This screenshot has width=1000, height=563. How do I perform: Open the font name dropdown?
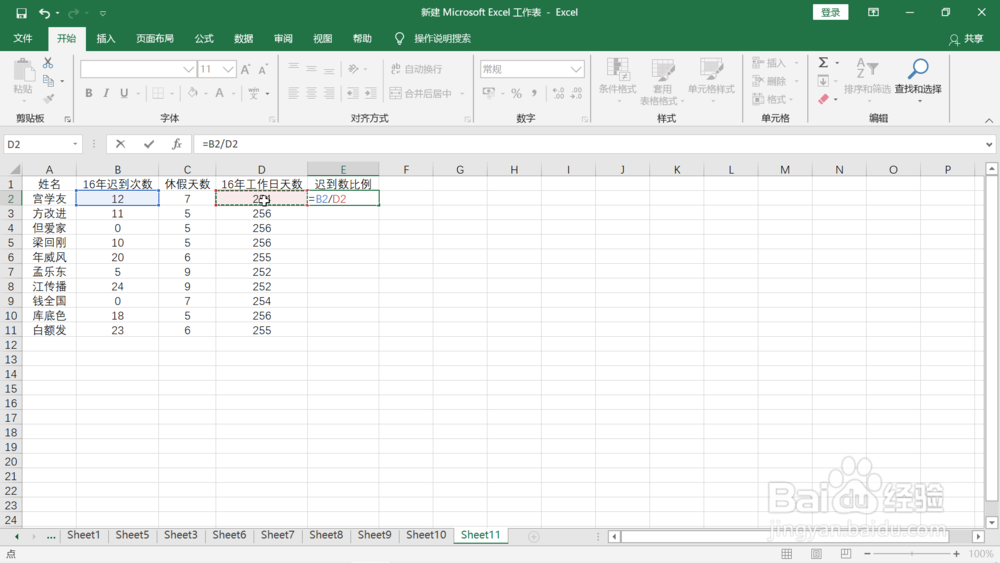(x=188, y=69)
